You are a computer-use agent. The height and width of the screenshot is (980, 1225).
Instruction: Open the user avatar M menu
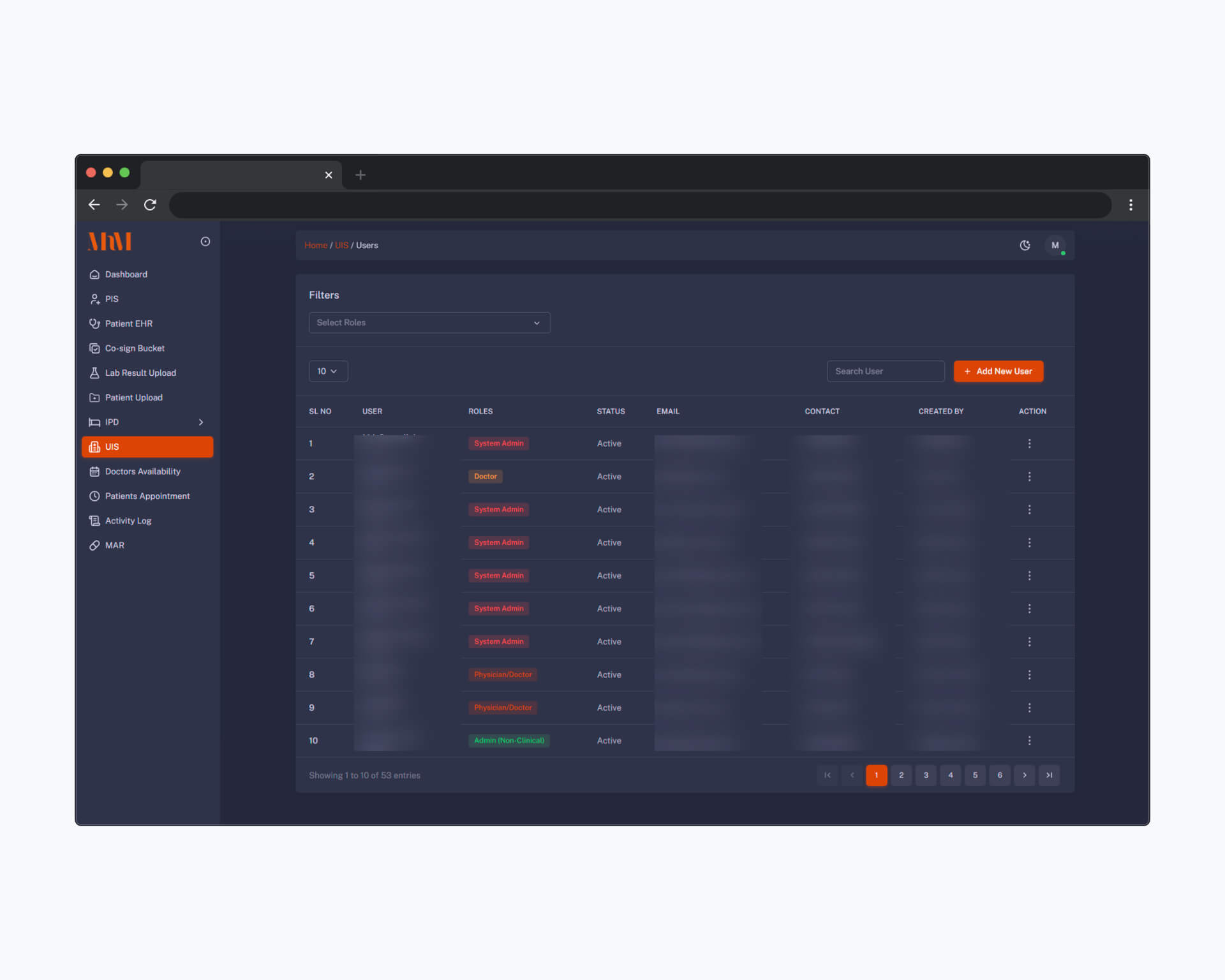[1055, 245]
